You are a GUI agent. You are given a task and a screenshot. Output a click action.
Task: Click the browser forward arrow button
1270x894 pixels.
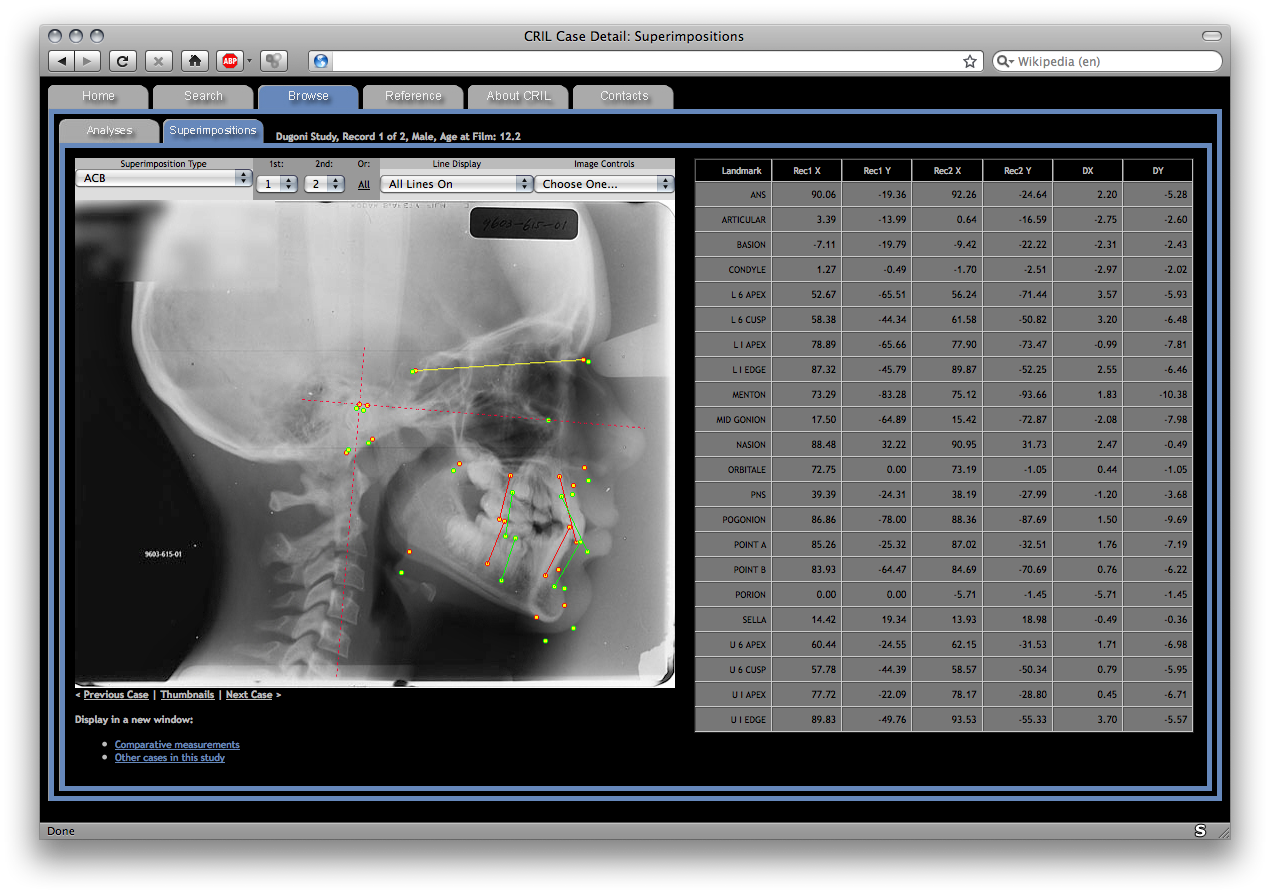coord(88,61)
